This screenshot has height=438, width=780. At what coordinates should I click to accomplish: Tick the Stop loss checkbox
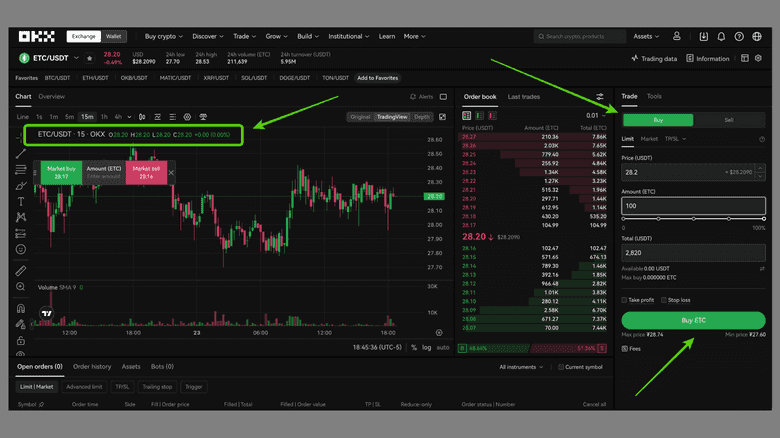[x=663, y=300]
